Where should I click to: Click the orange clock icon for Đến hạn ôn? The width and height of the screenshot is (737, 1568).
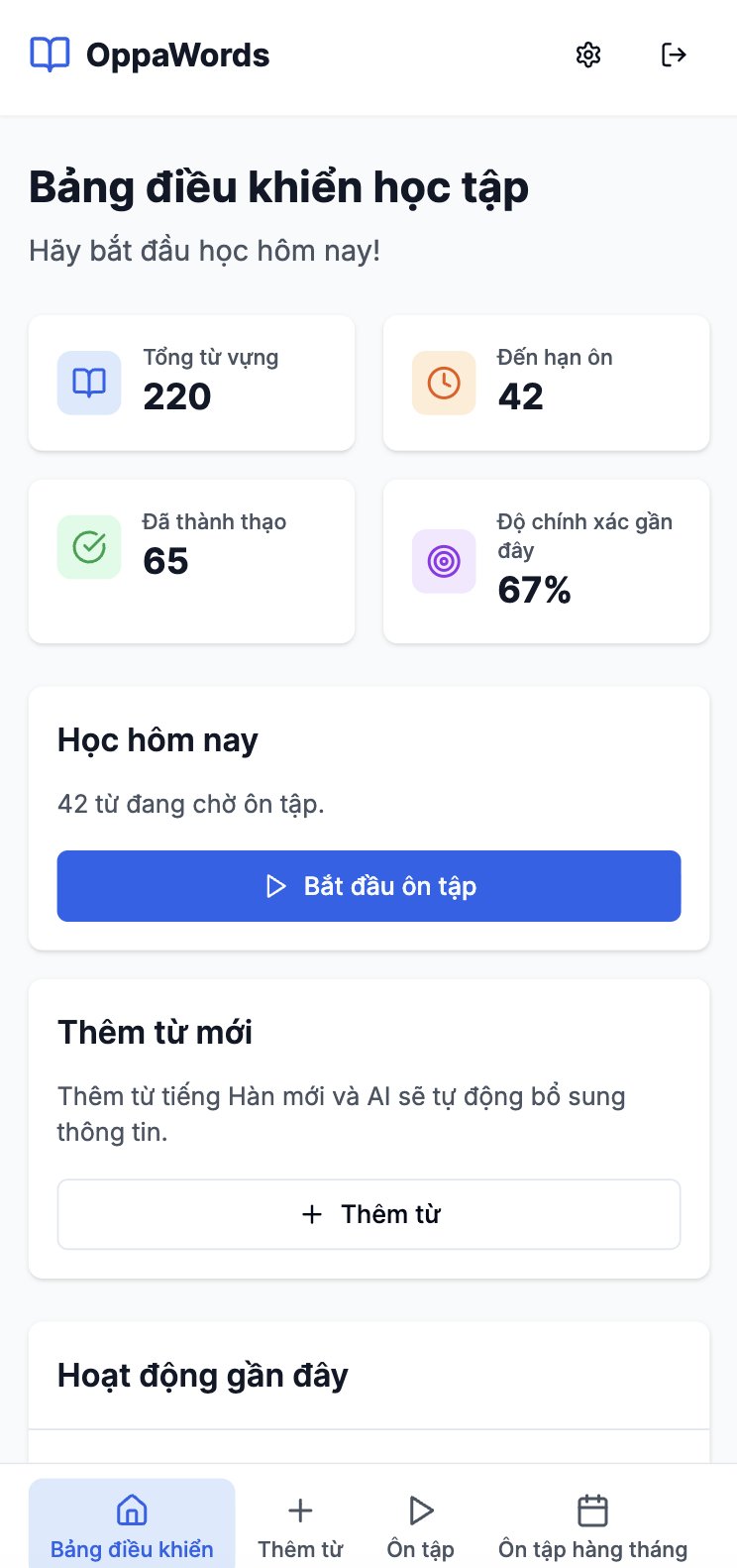coord(444,383)
